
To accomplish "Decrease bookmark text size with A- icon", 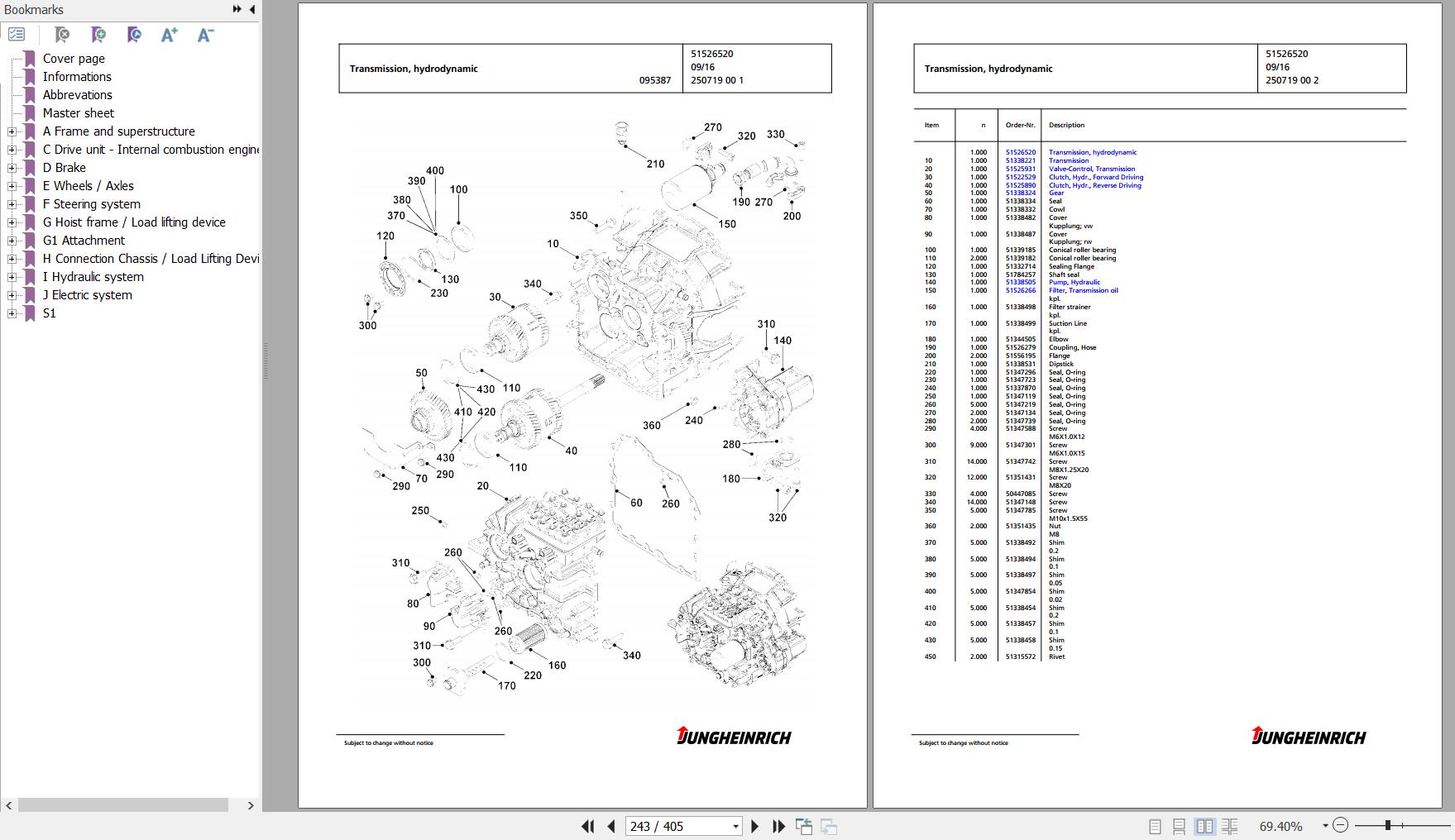I will click(205, 35).
